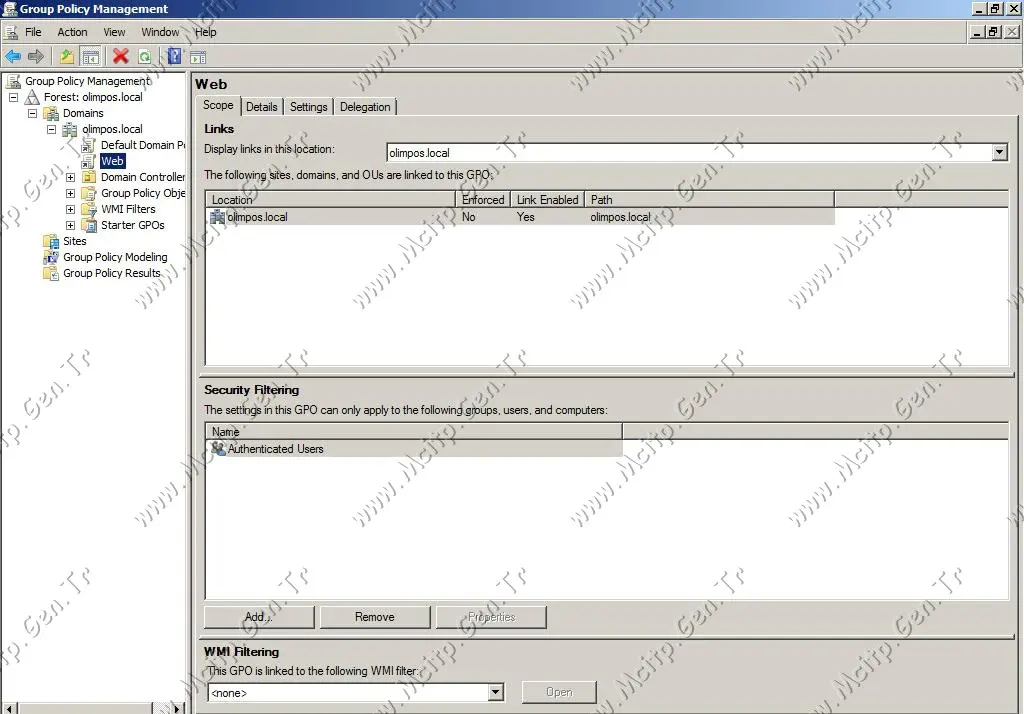This screenshot has width=1024, height=714.
Task: Click the Forest olimpos.local triangle icon
Action: (31, 97)
